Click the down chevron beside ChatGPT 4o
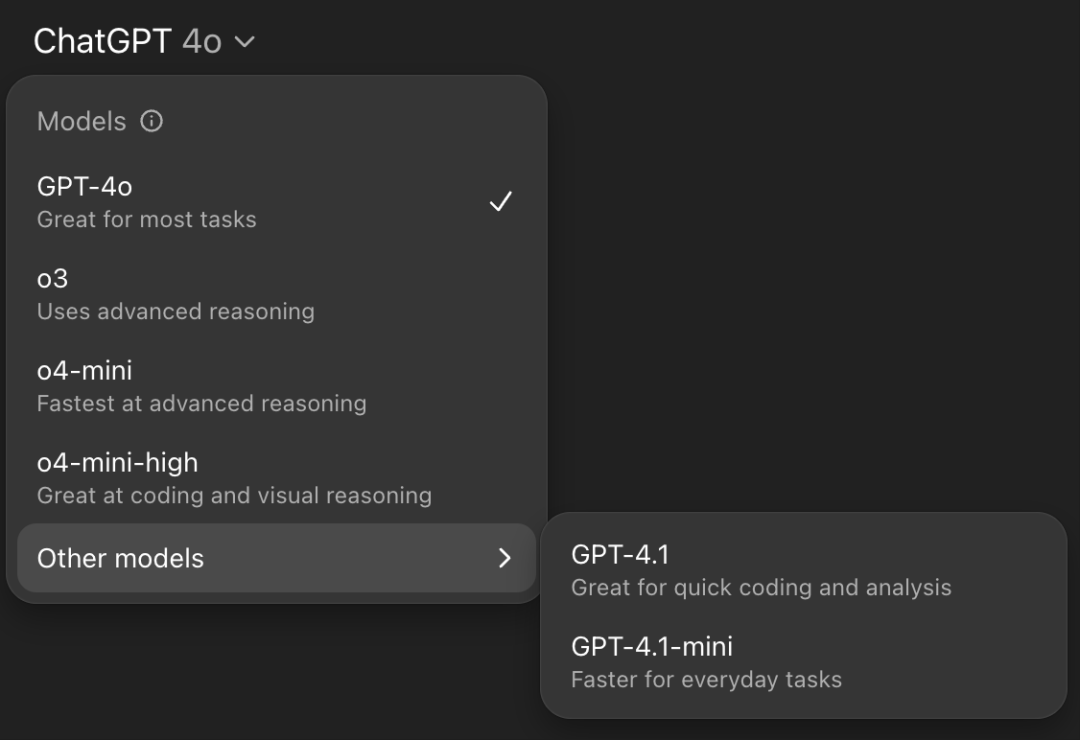 click(245, 42)
